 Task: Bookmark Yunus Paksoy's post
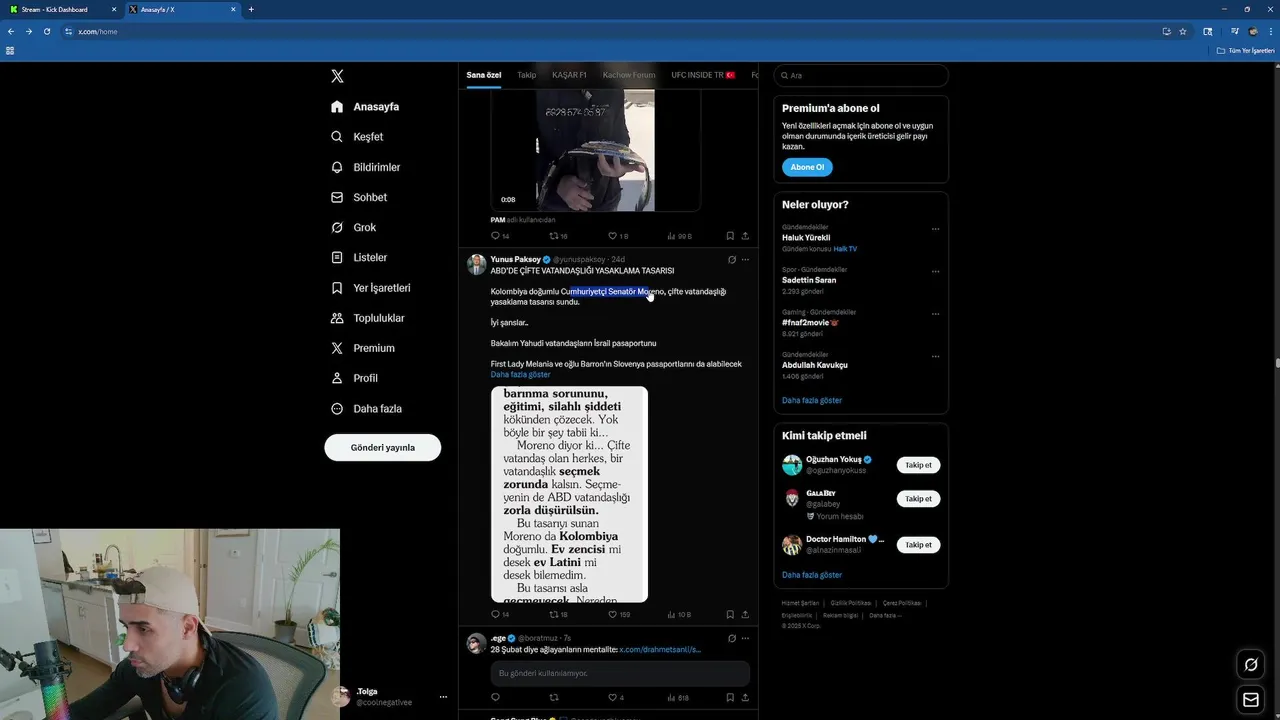pos(730,614)
